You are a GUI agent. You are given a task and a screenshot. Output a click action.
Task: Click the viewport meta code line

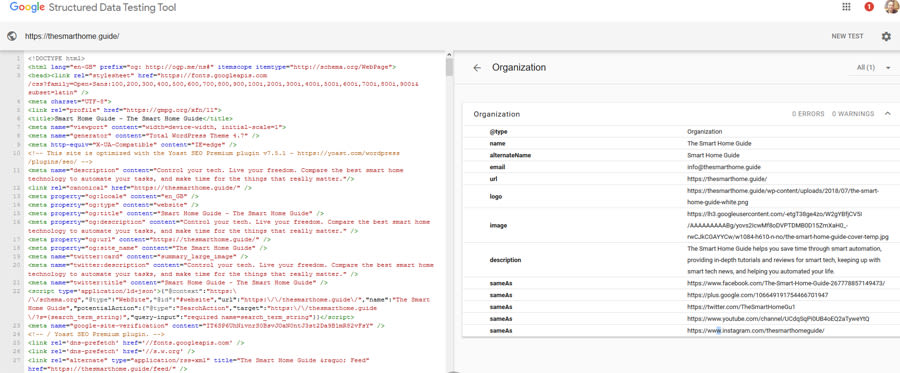point(157,127)
